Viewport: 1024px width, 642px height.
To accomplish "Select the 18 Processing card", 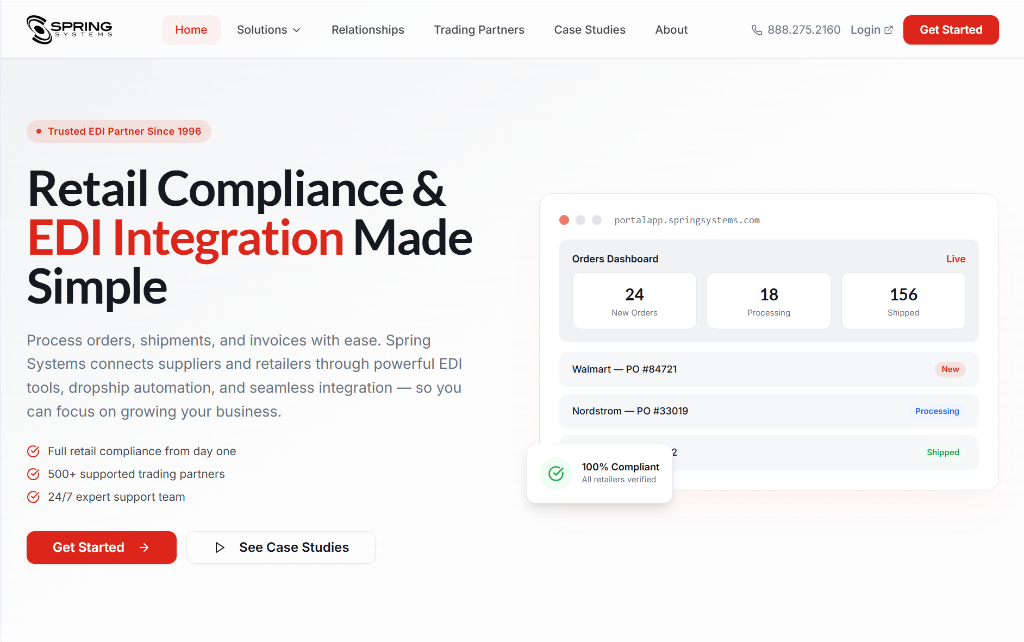I will click(769, 300).
